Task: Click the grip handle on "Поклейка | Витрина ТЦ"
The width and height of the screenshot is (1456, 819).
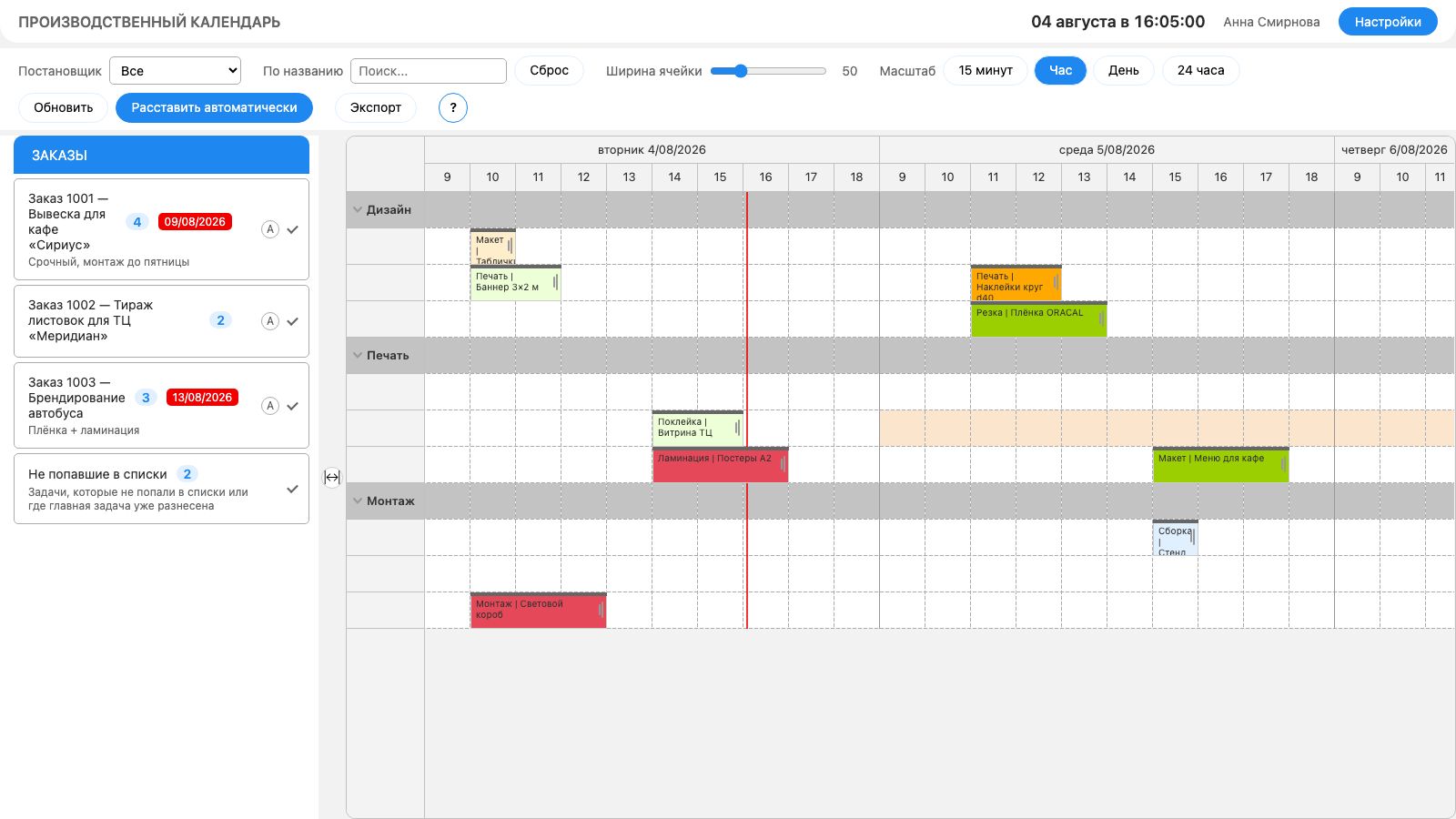Action: click(737, 428)
